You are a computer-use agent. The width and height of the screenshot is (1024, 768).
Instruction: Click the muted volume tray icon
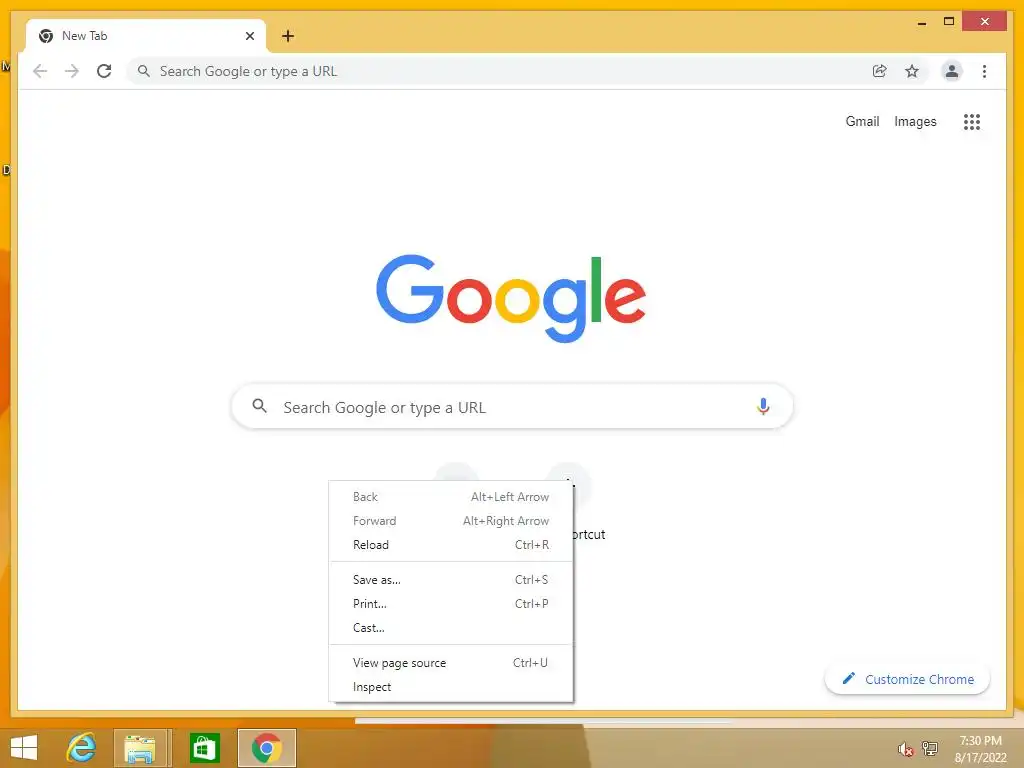[x=905, y=749]
